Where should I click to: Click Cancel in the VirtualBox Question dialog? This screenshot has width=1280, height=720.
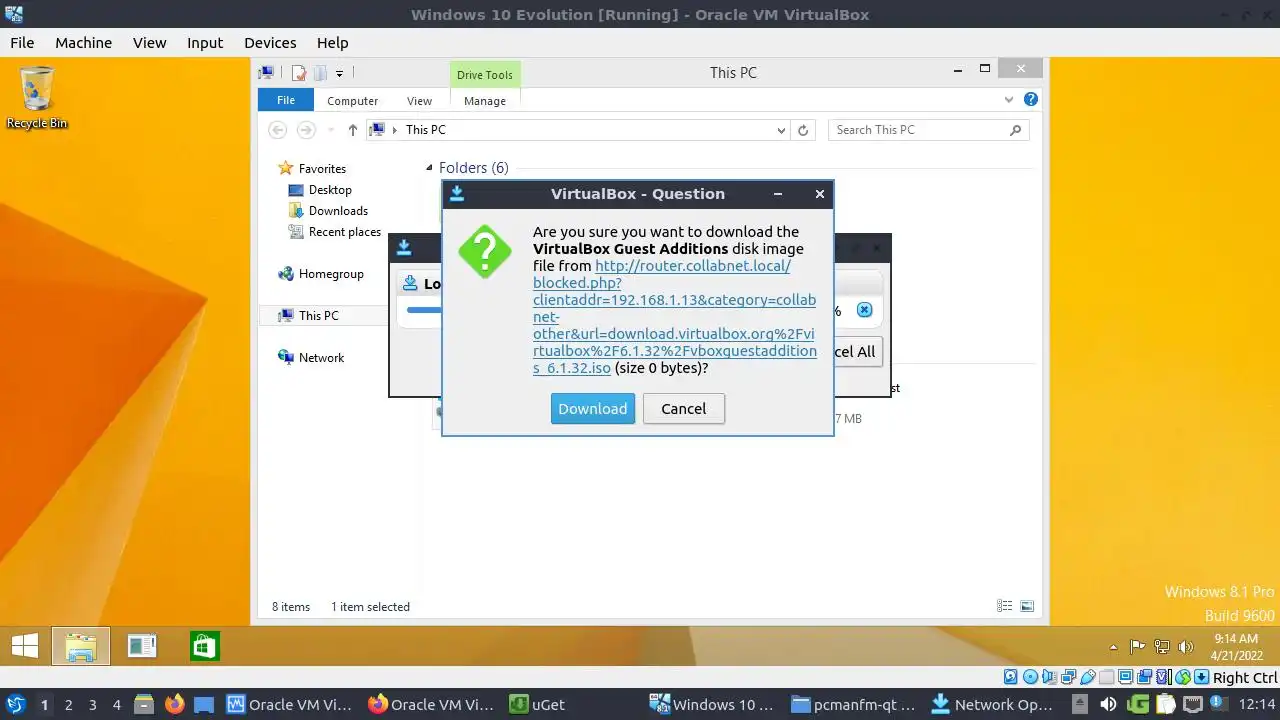click(683, 408)
